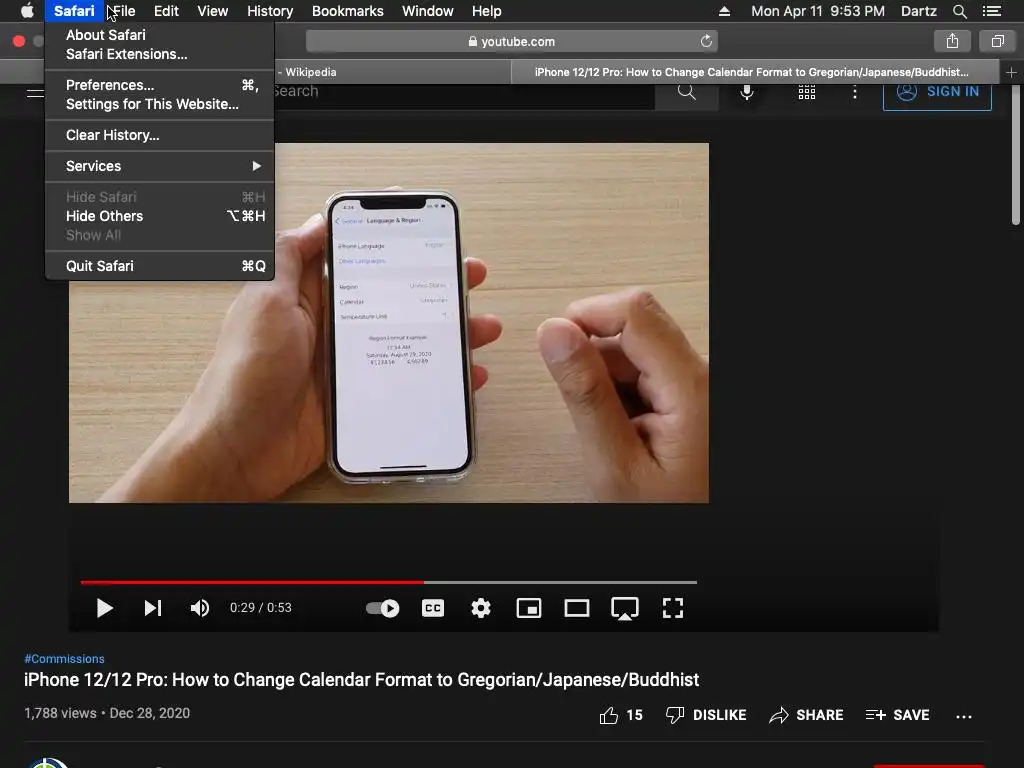Click the video title text
The height and width of the screenshot is (768, 1024).
coord(361,680)
